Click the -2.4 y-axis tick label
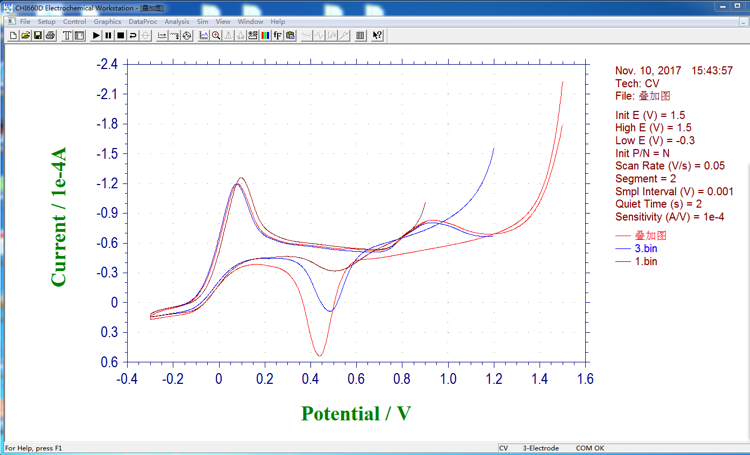 (107, 64)
